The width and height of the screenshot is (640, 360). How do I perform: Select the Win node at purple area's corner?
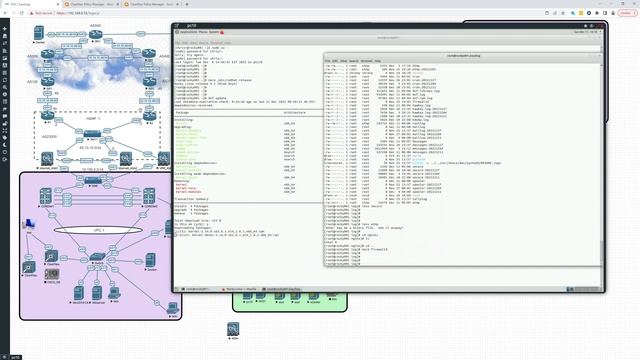(173, 309)
